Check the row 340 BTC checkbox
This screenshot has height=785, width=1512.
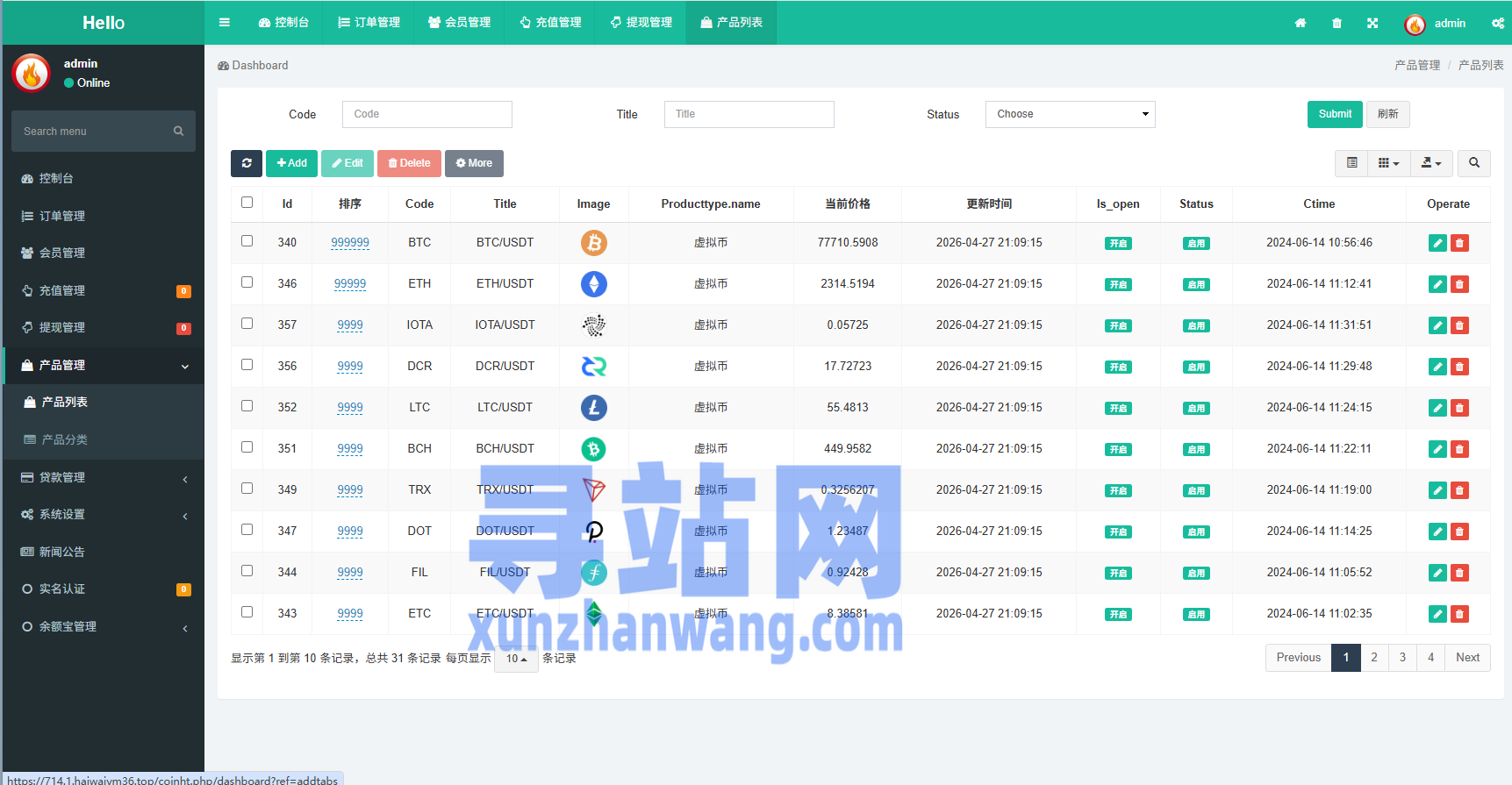pyautogui.click(x=247, y=241)
